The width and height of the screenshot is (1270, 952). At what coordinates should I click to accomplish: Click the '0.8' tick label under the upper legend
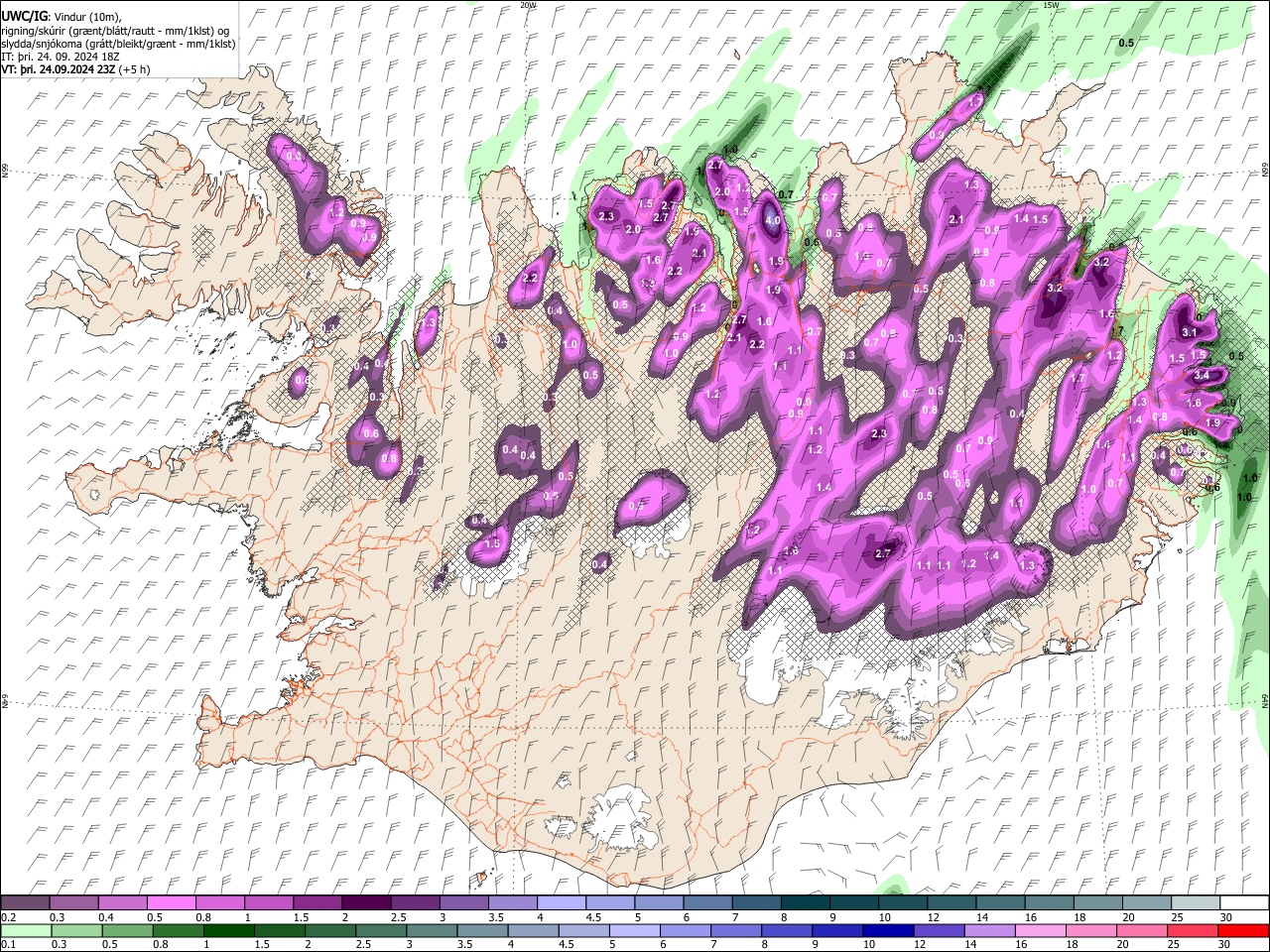[x=203, y=917]
